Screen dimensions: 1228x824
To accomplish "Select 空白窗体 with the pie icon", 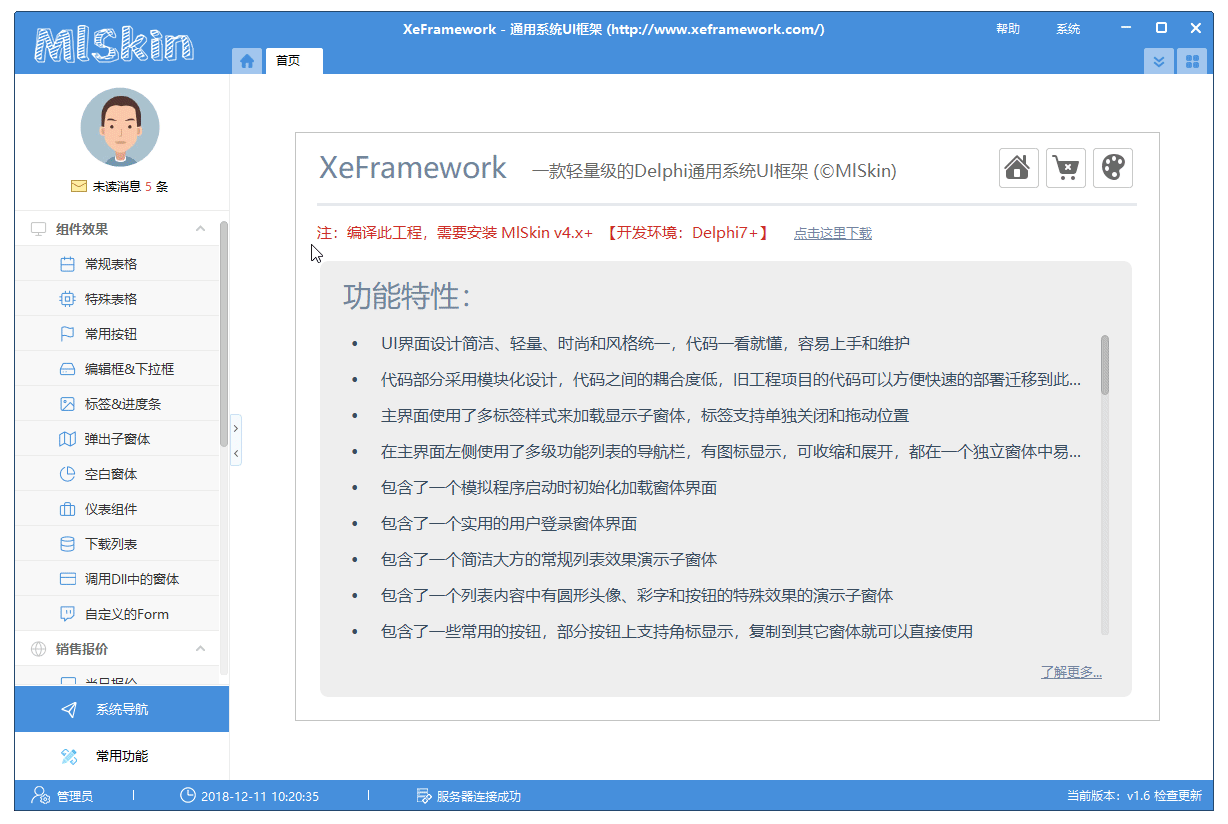I will [x=118, y=474].
